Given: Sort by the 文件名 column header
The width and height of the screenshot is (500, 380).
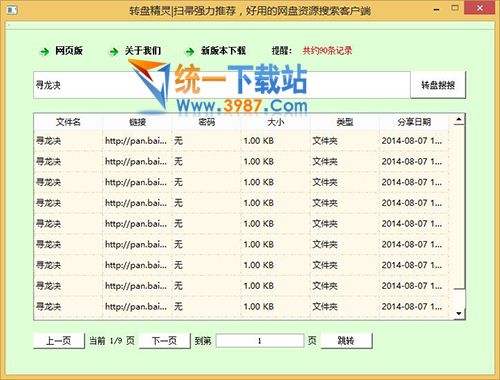Looking at the screenshot, I should [68, 122].
